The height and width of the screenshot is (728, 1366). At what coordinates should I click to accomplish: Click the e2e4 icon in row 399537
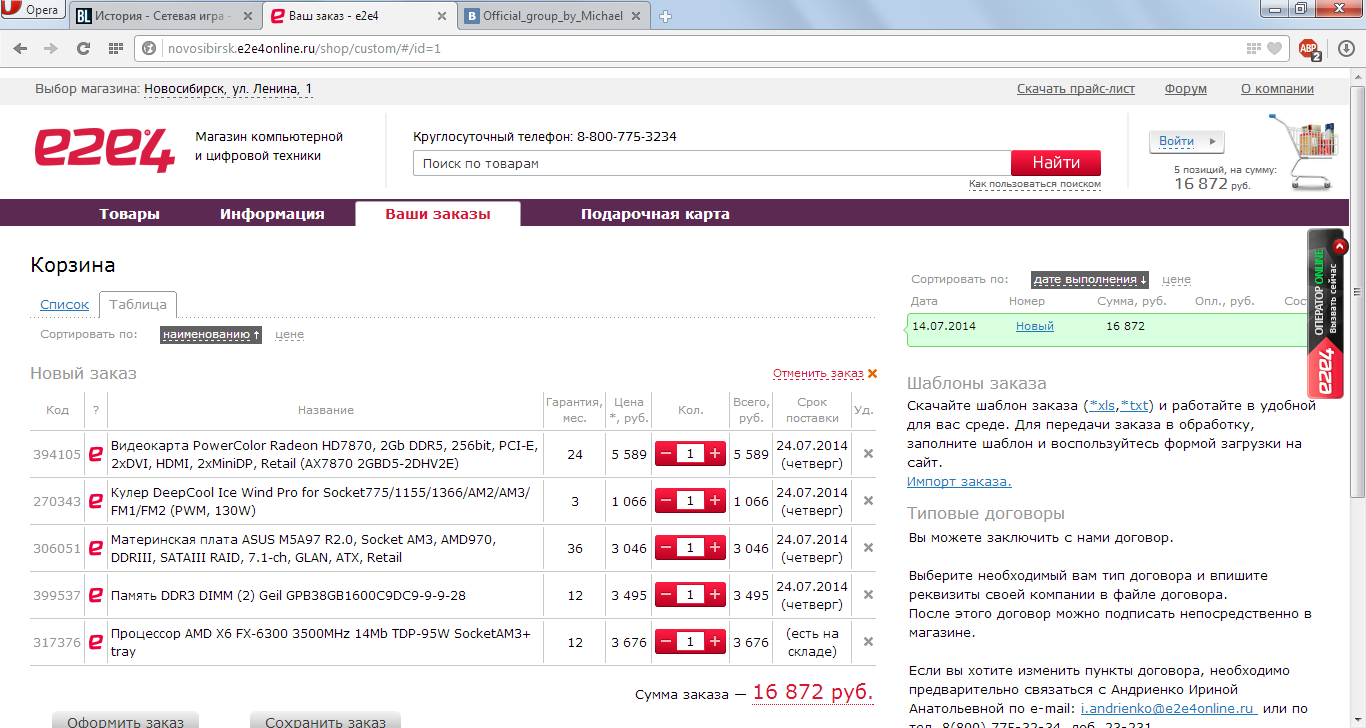pos(96,595)
